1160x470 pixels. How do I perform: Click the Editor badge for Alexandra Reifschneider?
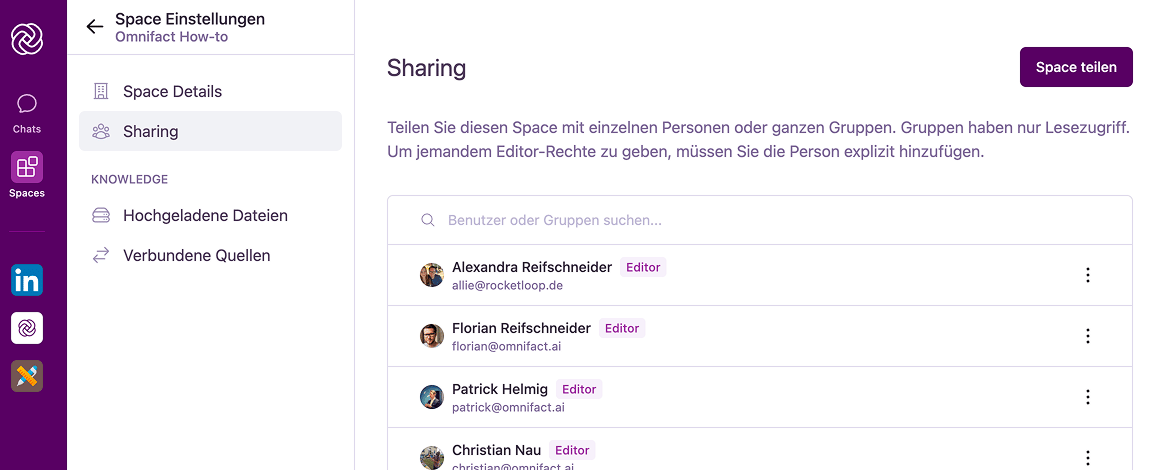pos(643,267)
